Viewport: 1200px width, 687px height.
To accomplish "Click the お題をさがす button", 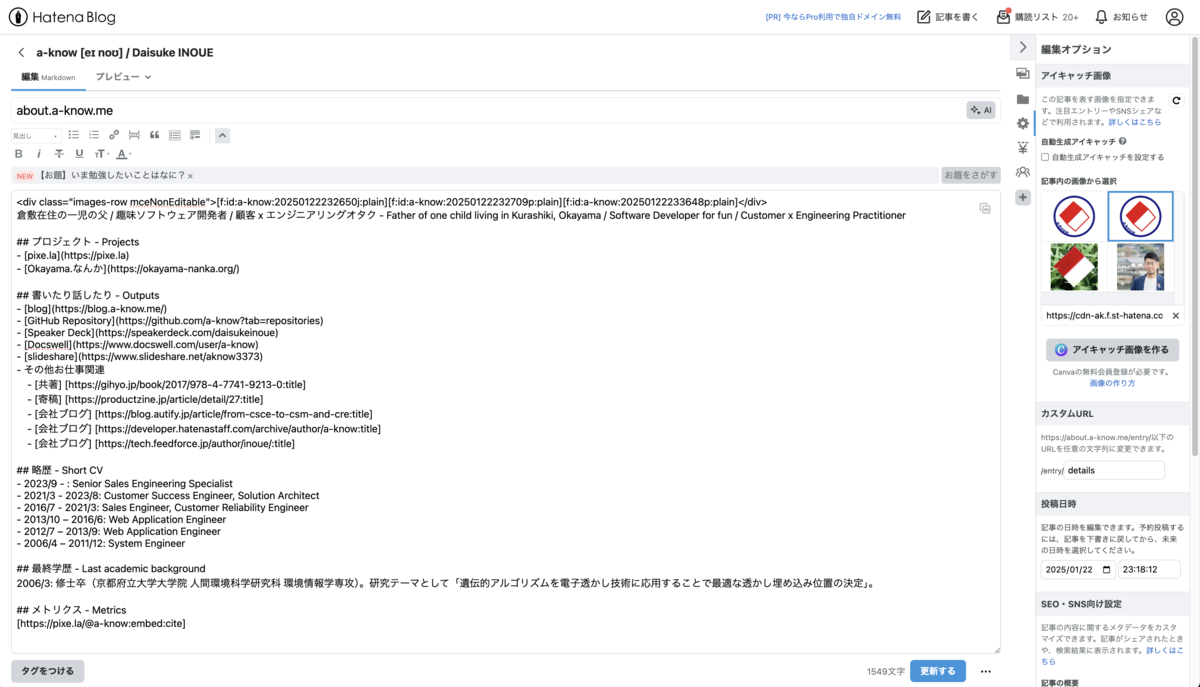I will tap(970, 175).
